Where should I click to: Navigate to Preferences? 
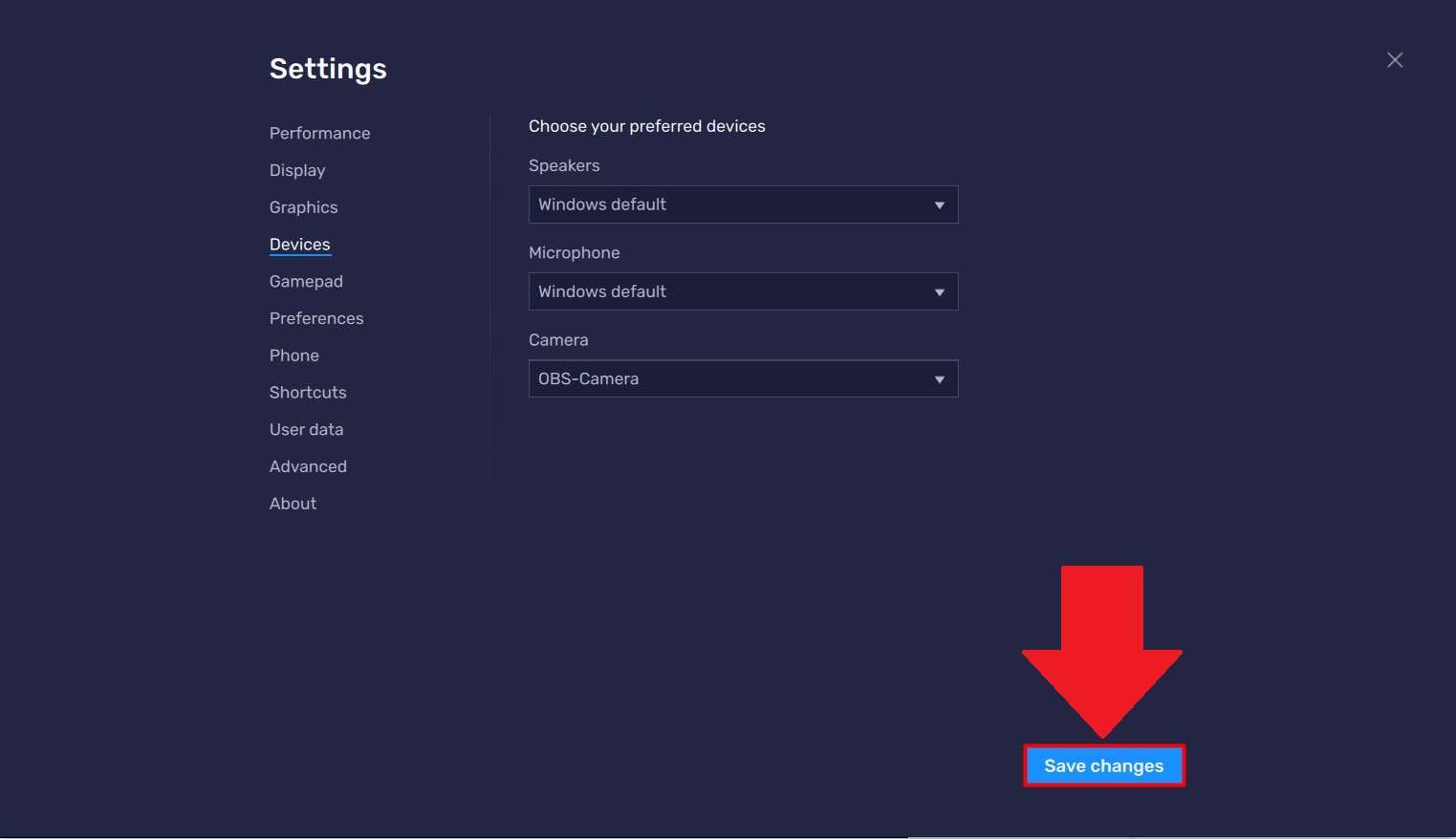316,318
